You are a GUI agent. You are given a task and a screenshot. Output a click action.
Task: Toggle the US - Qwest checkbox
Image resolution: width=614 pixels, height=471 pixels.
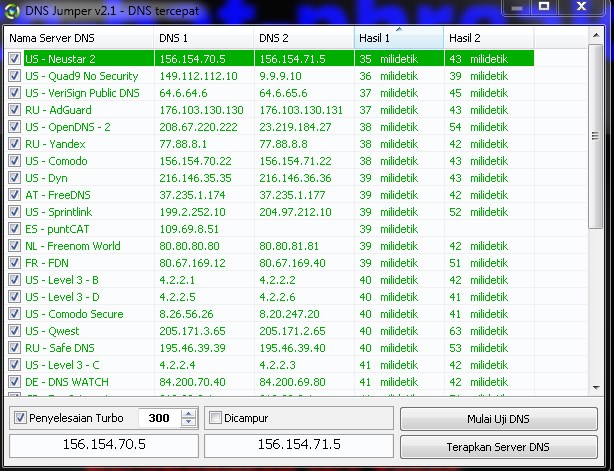[x=14, y=331]
